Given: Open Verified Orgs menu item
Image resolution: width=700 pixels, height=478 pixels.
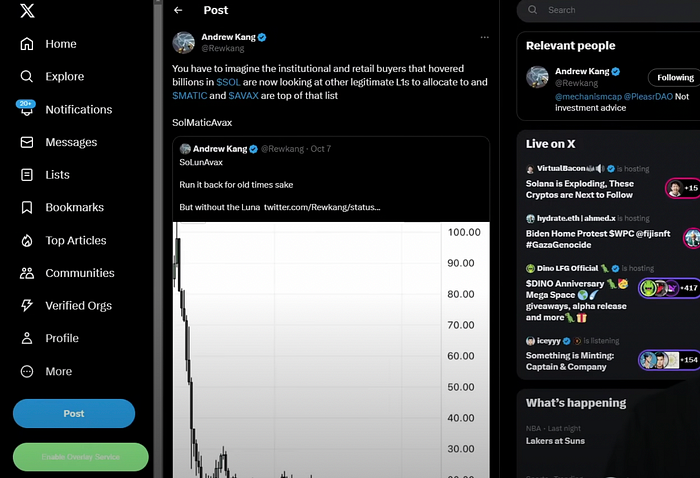Looking at the screenshot, I should [78, 306].
